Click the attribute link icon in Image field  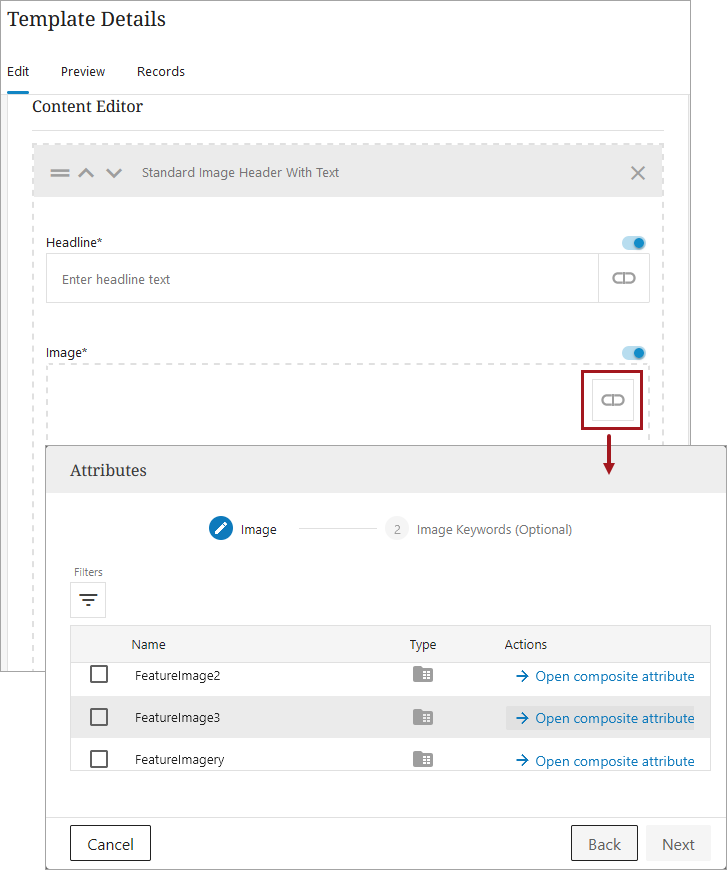612,400
